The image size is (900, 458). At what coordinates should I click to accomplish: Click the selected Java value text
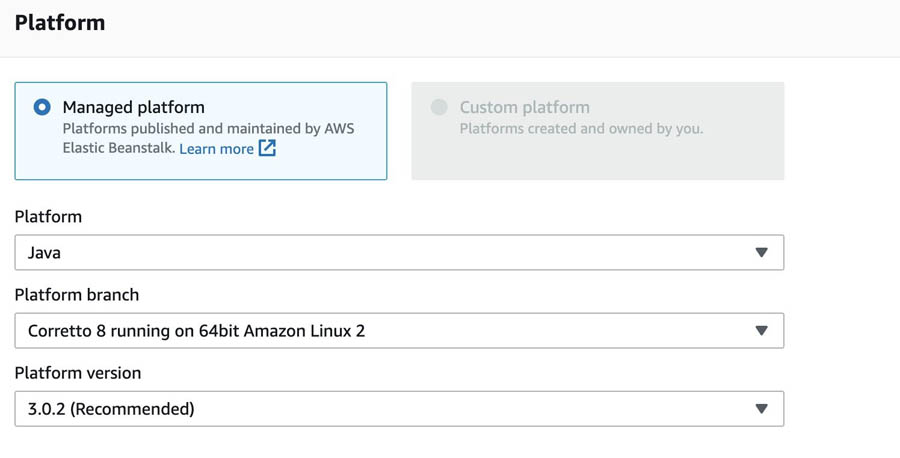coord(44,253)
